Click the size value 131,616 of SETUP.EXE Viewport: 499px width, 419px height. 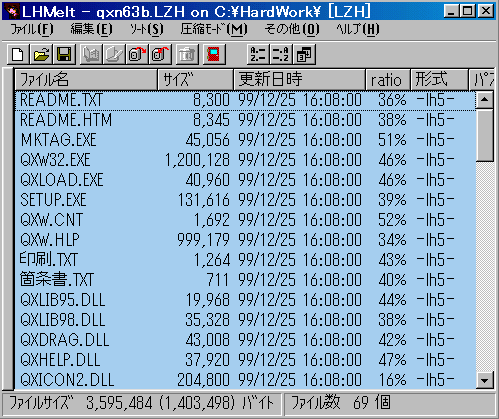pyautogui.click(x=204, y=200)
